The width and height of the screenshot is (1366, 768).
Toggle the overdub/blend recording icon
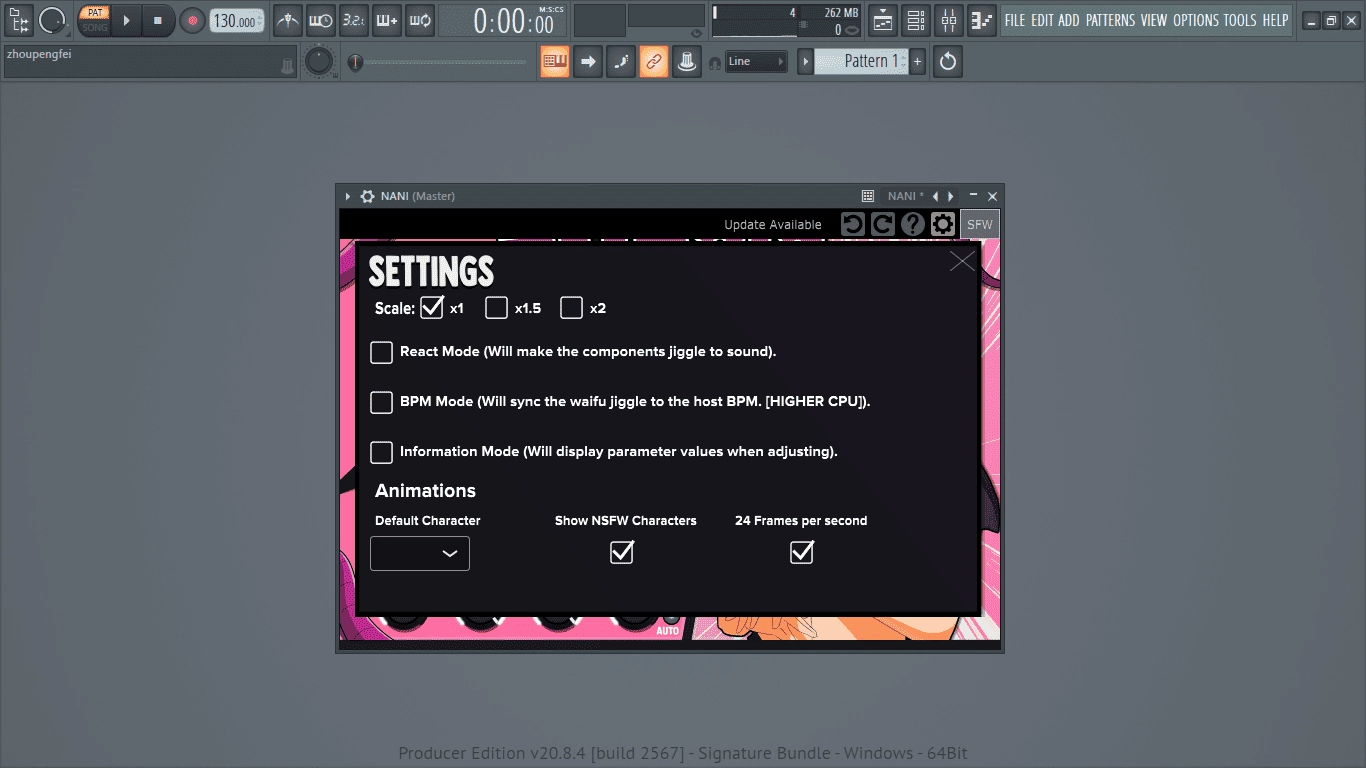pyautogui.click(x=386, y=20)
